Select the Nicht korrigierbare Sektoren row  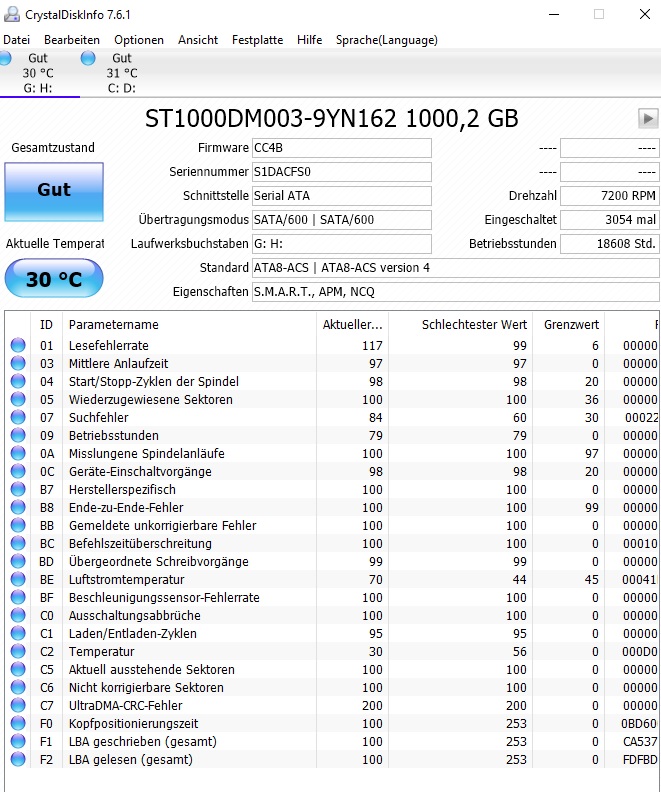[x=333, y=687]
